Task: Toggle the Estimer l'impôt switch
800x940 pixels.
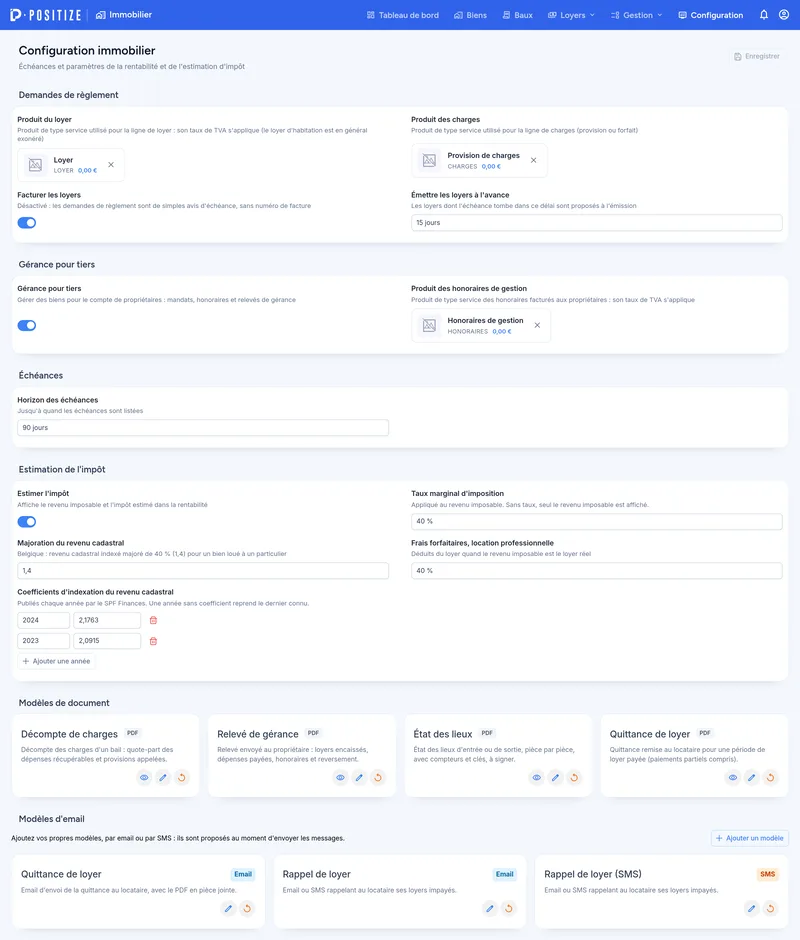Action: point(27,522)
